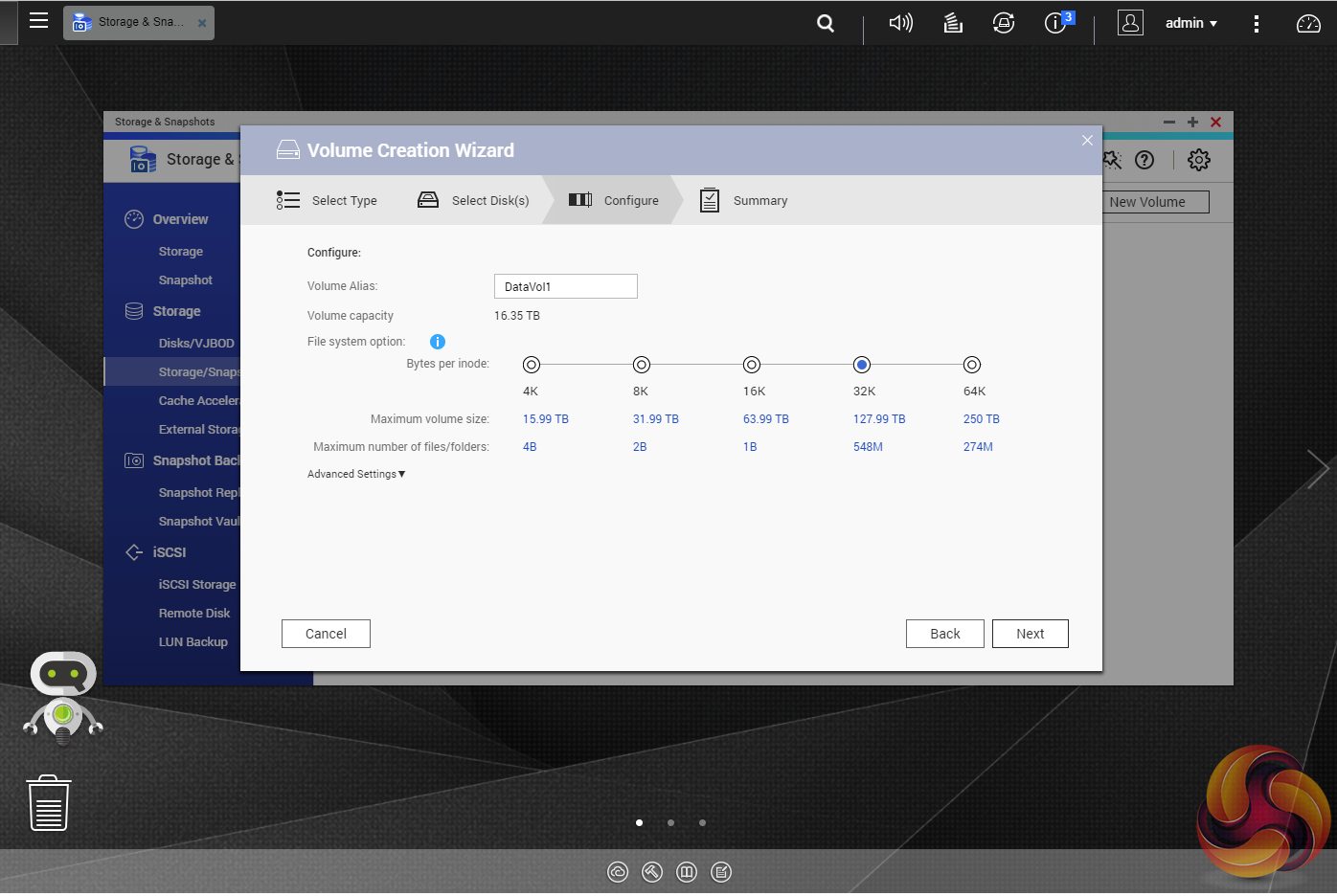The image size is (1337, 896).
Task: Expand Advanced Settings section
Action: (356, 474)
